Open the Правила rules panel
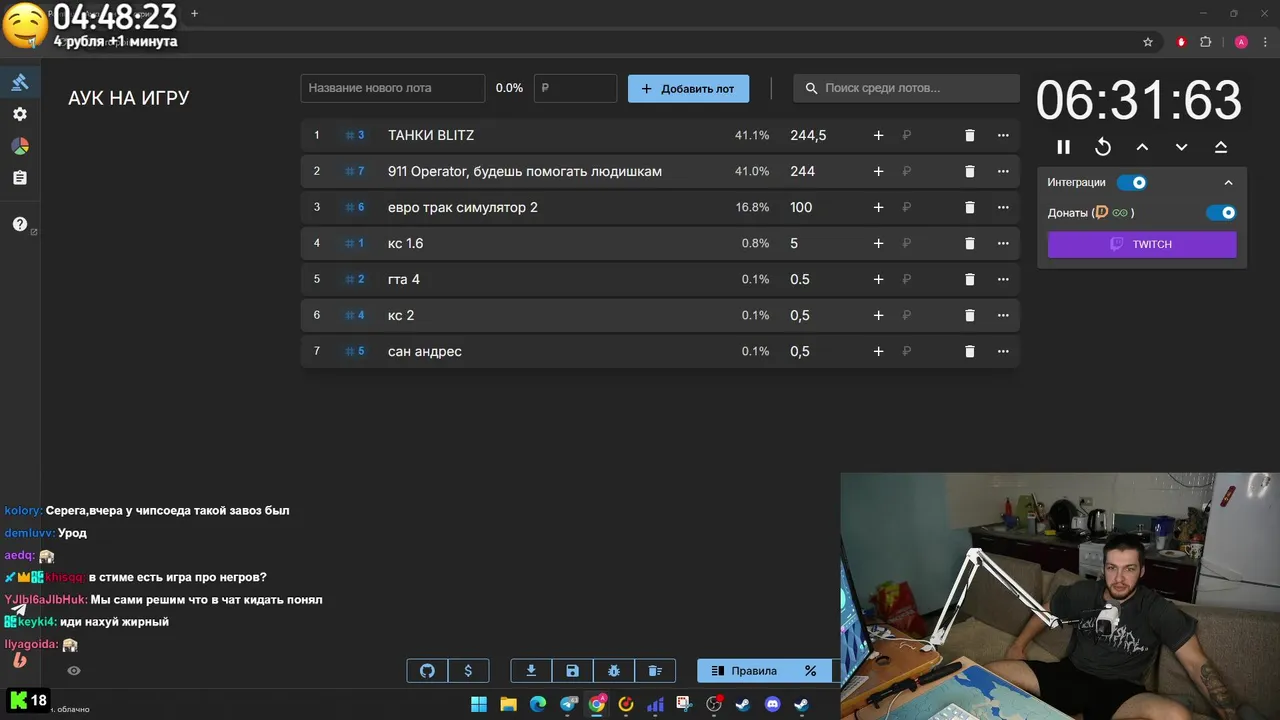This screenshot has height=720, width=1280. point(744,671)
